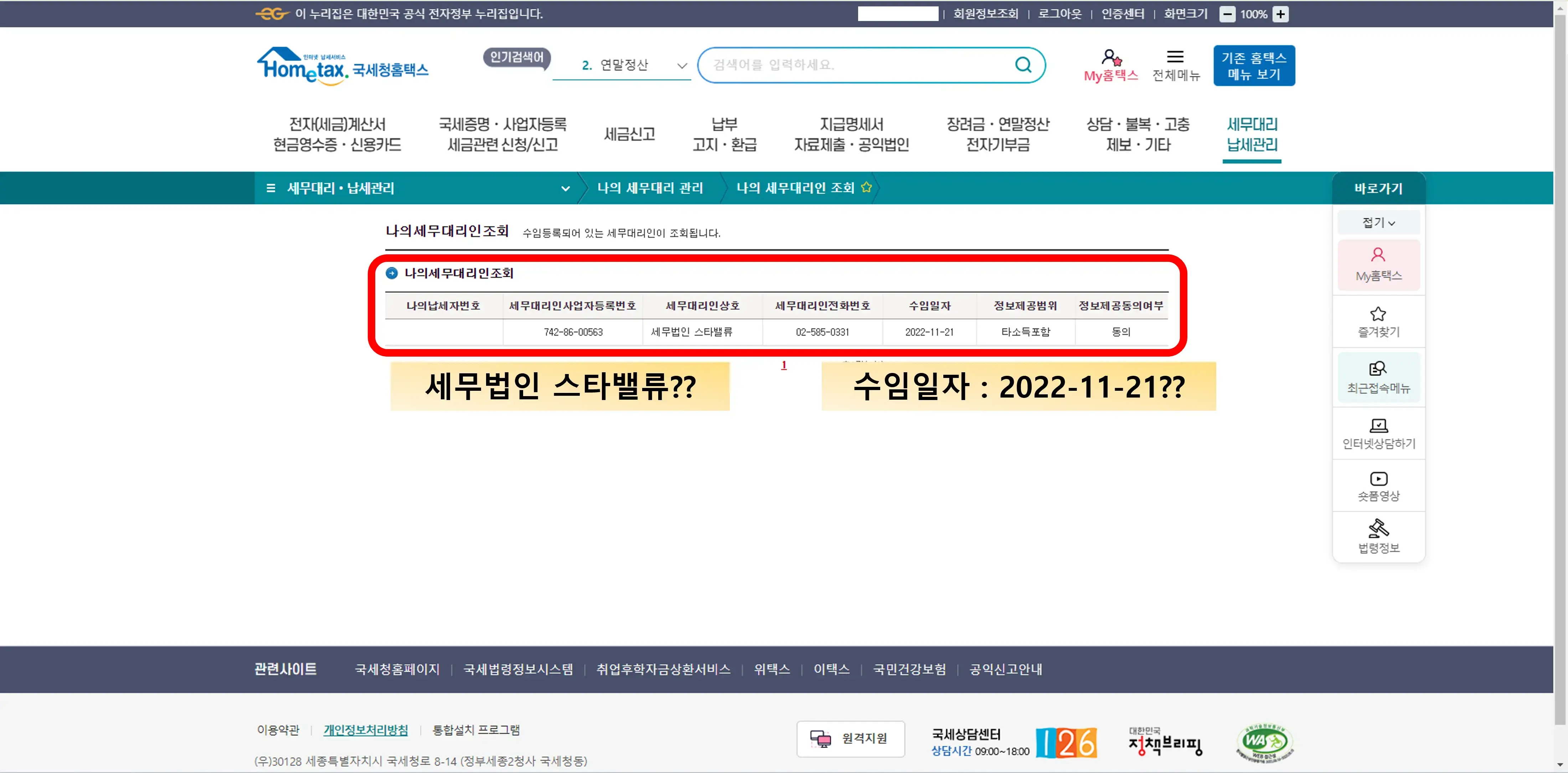Click the scrollbar down arrow
The height and width of the screenshot is (773, 1568).
(1560, 765)
